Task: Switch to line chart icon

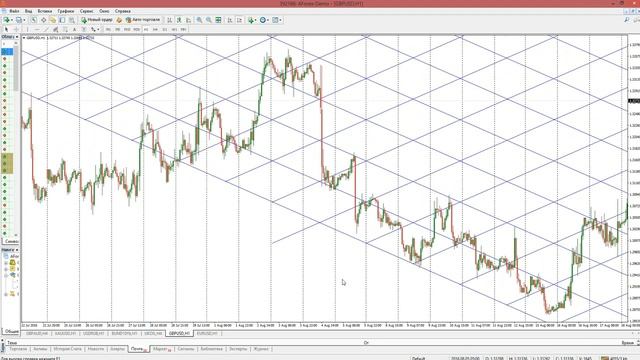Action: click(188, 20)
